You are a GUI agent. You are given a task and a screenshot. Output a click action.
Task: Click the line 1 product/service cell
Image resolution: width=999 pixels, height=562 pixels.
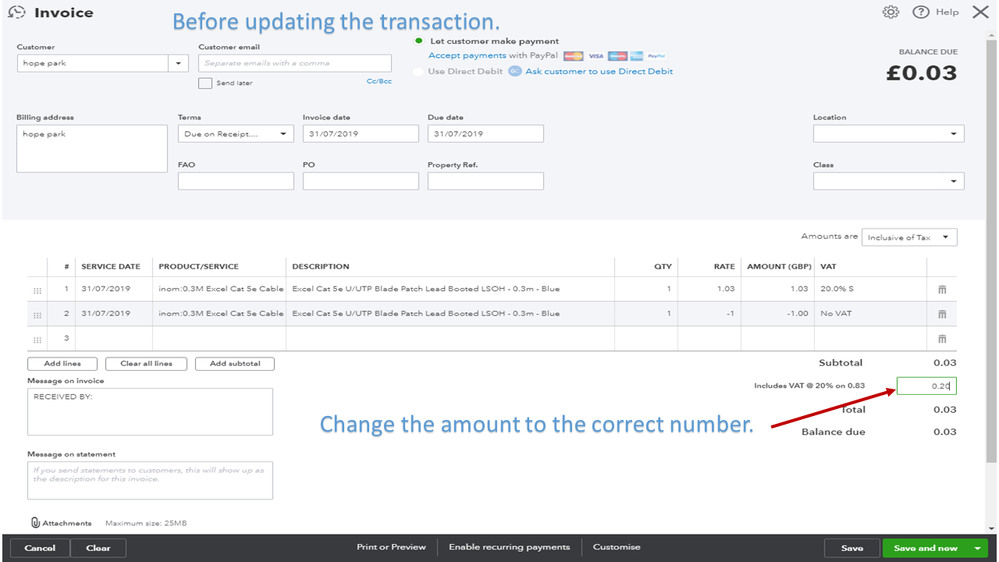click(x=219, y=289)
